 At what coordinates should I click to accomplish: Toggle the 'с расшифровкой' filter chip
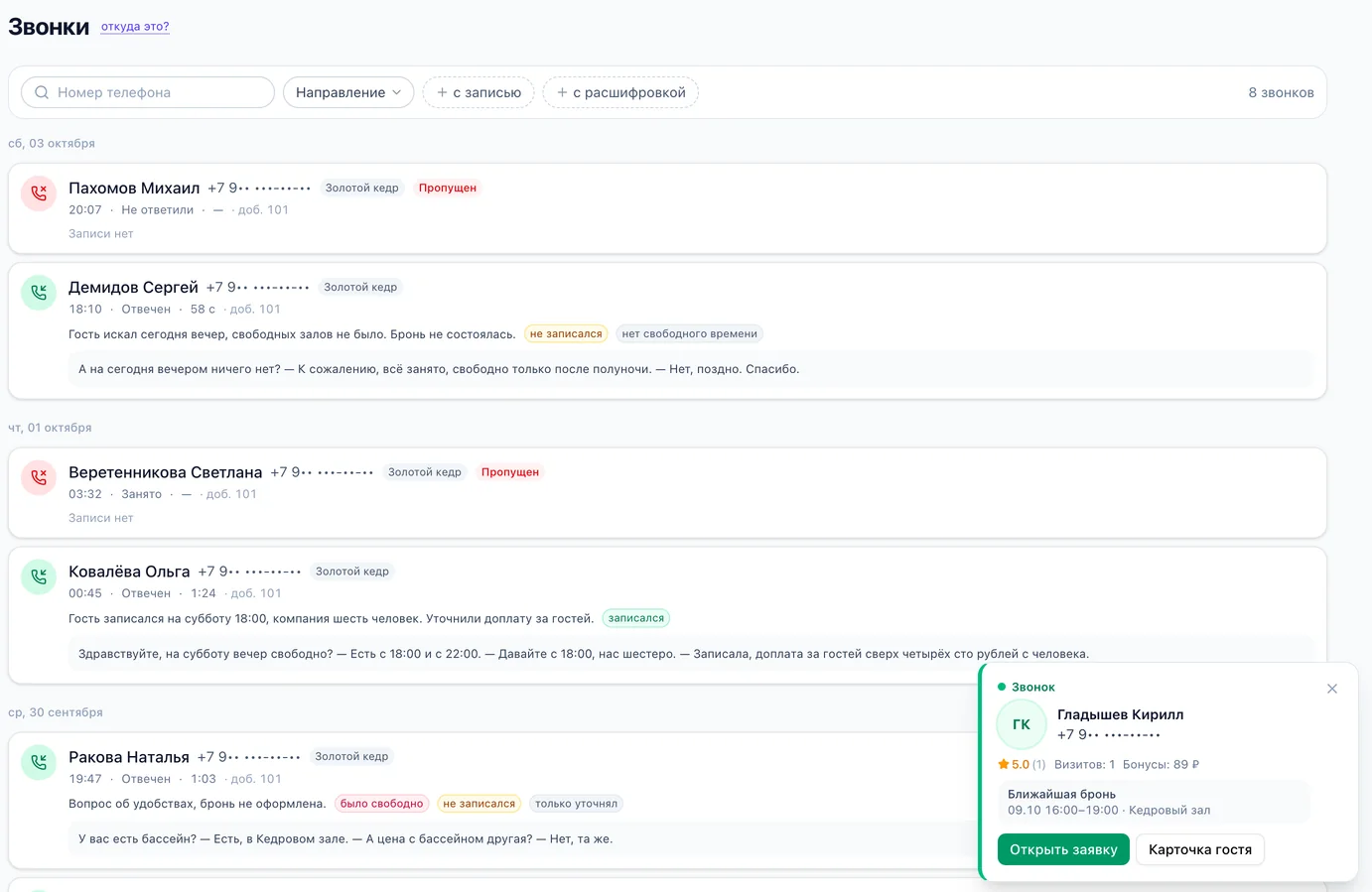coord(620,92)
